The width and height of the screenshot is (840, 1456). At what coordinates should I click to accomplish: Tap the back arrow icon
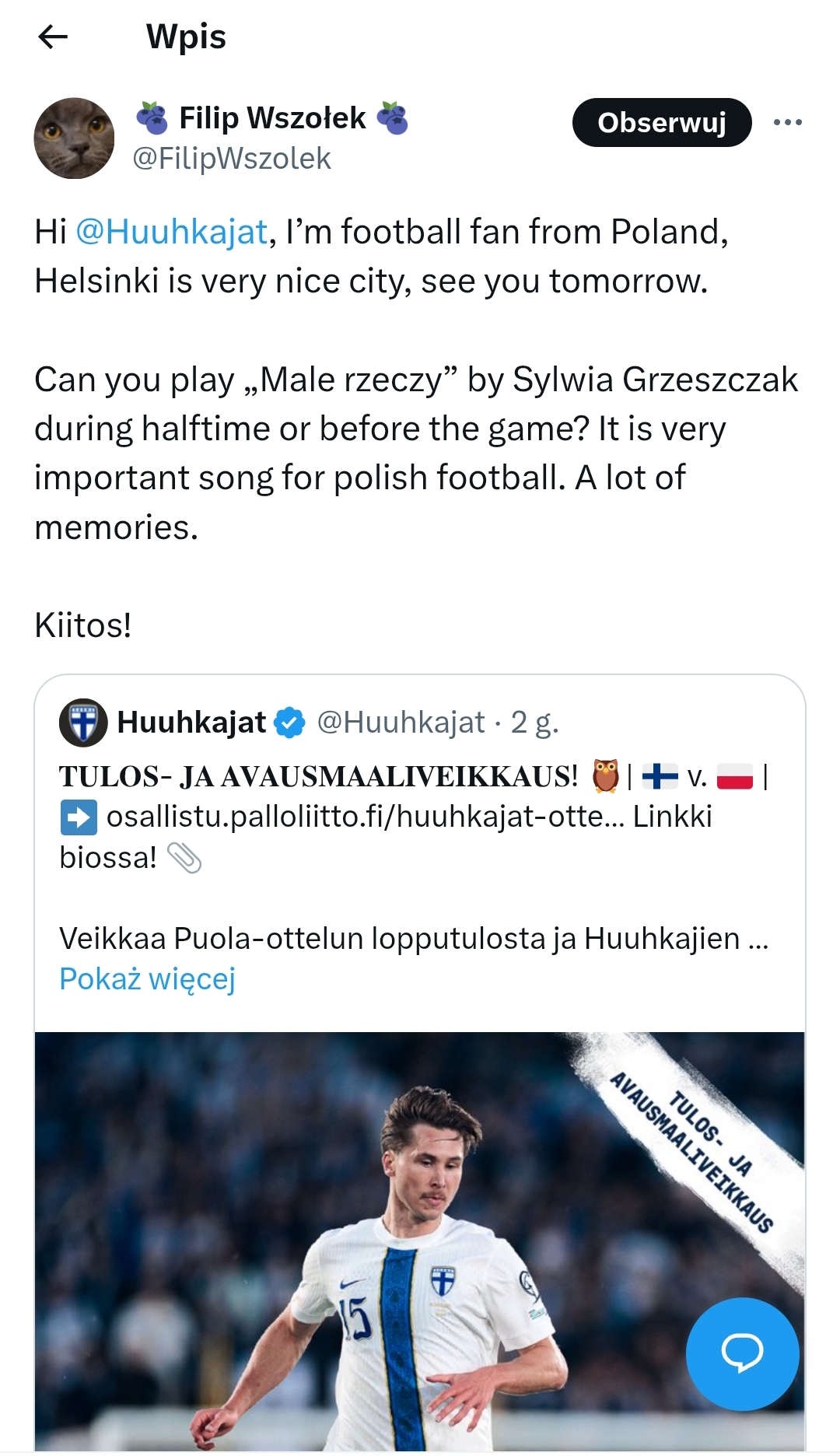tap(53, 37)
